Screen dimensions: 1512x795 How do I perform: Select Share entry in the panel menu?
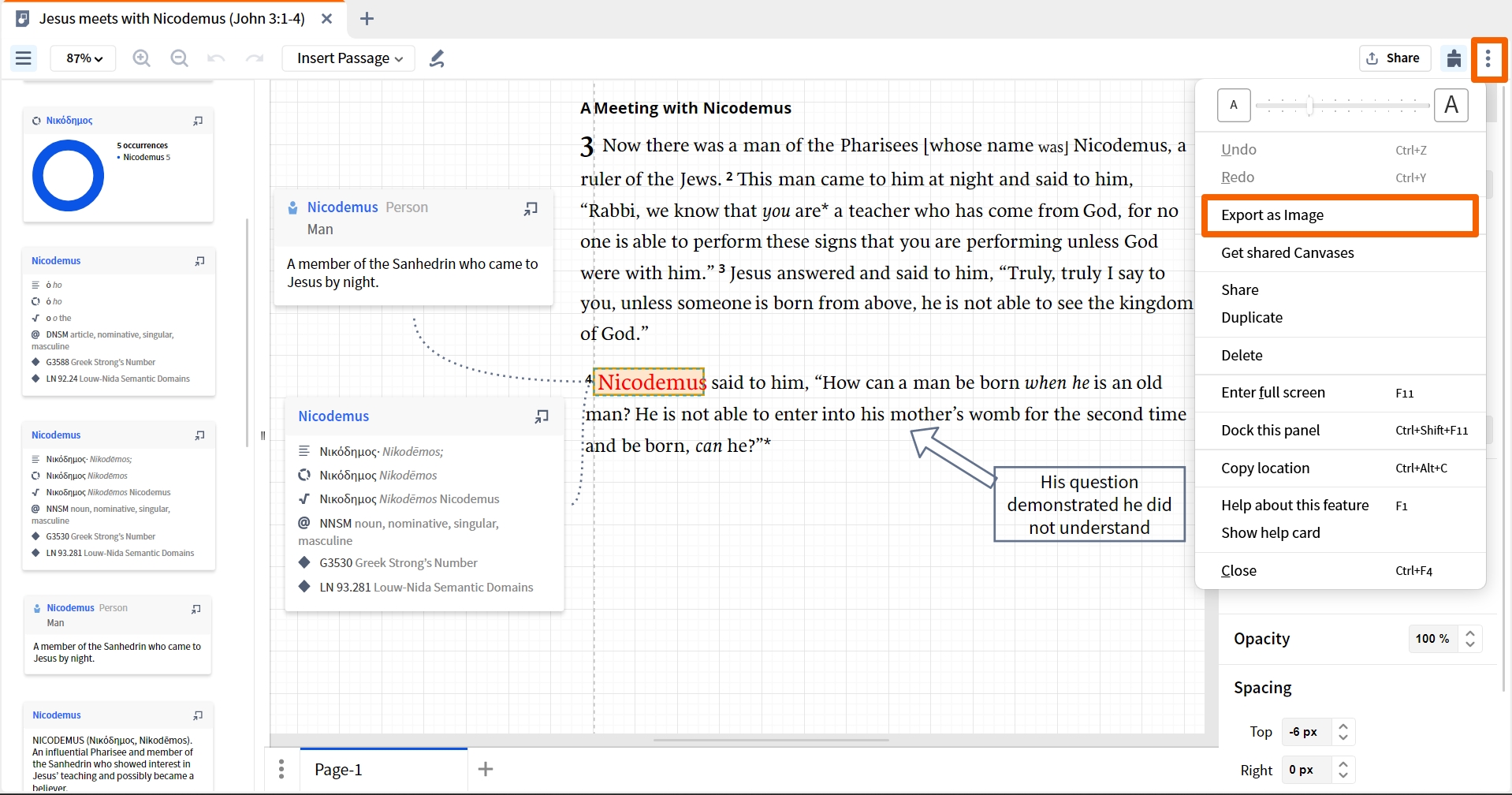coord(1340,290)
